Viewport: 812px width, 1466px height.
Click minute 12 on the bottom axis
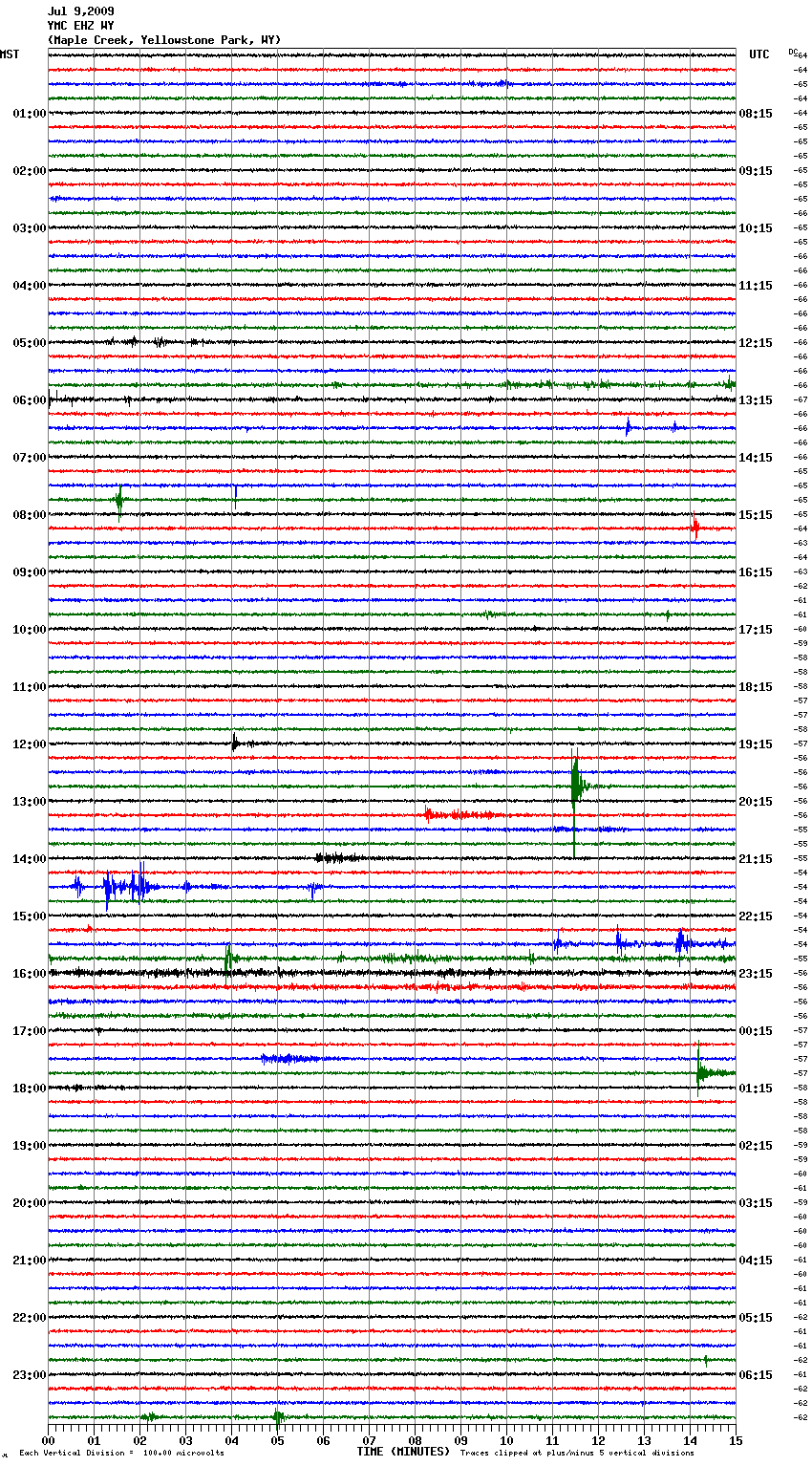(x=598, y=1440)
